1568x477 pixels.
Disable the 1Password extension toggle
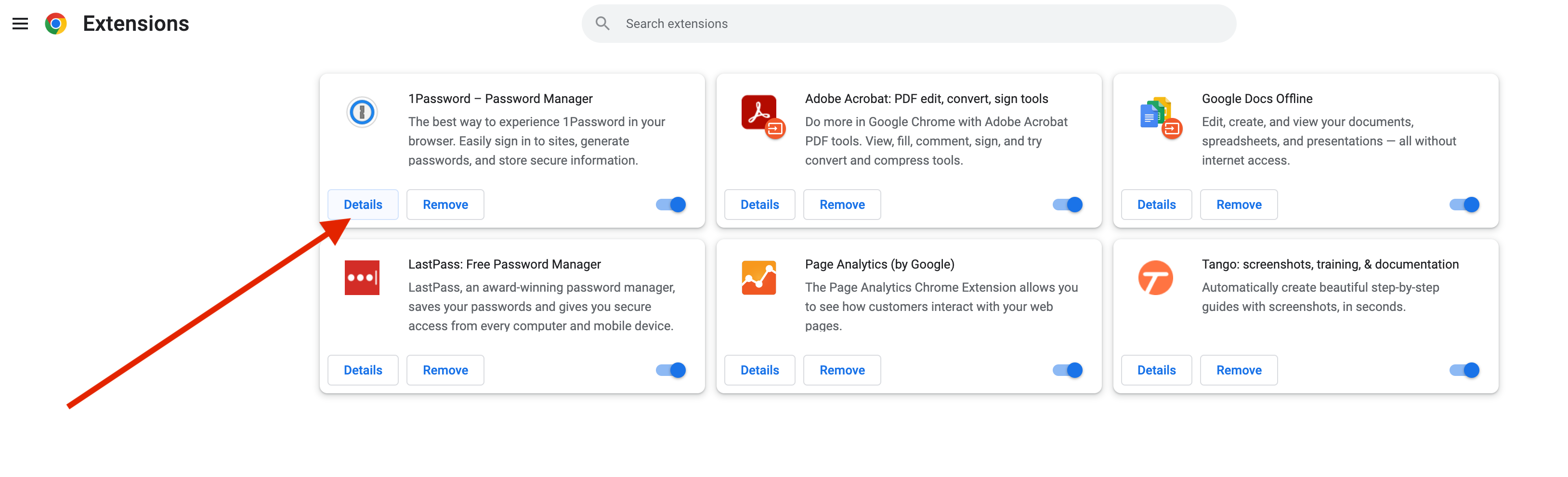pyautogui.click(x=671, y=205)
